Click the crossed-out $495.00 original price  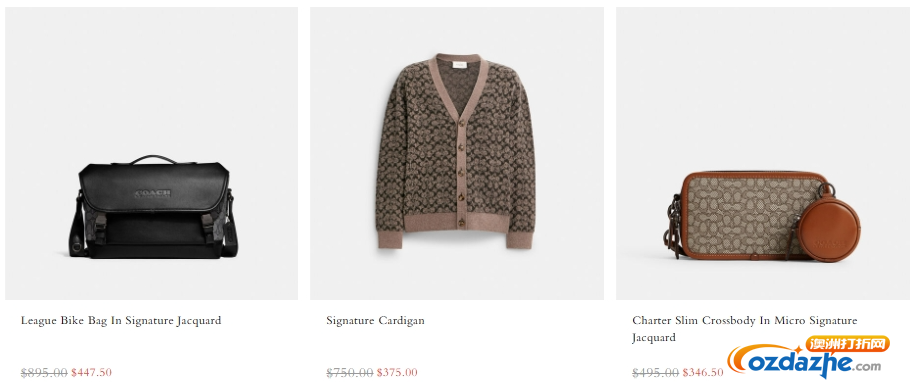pyautogui.click(x=656, y=372)
